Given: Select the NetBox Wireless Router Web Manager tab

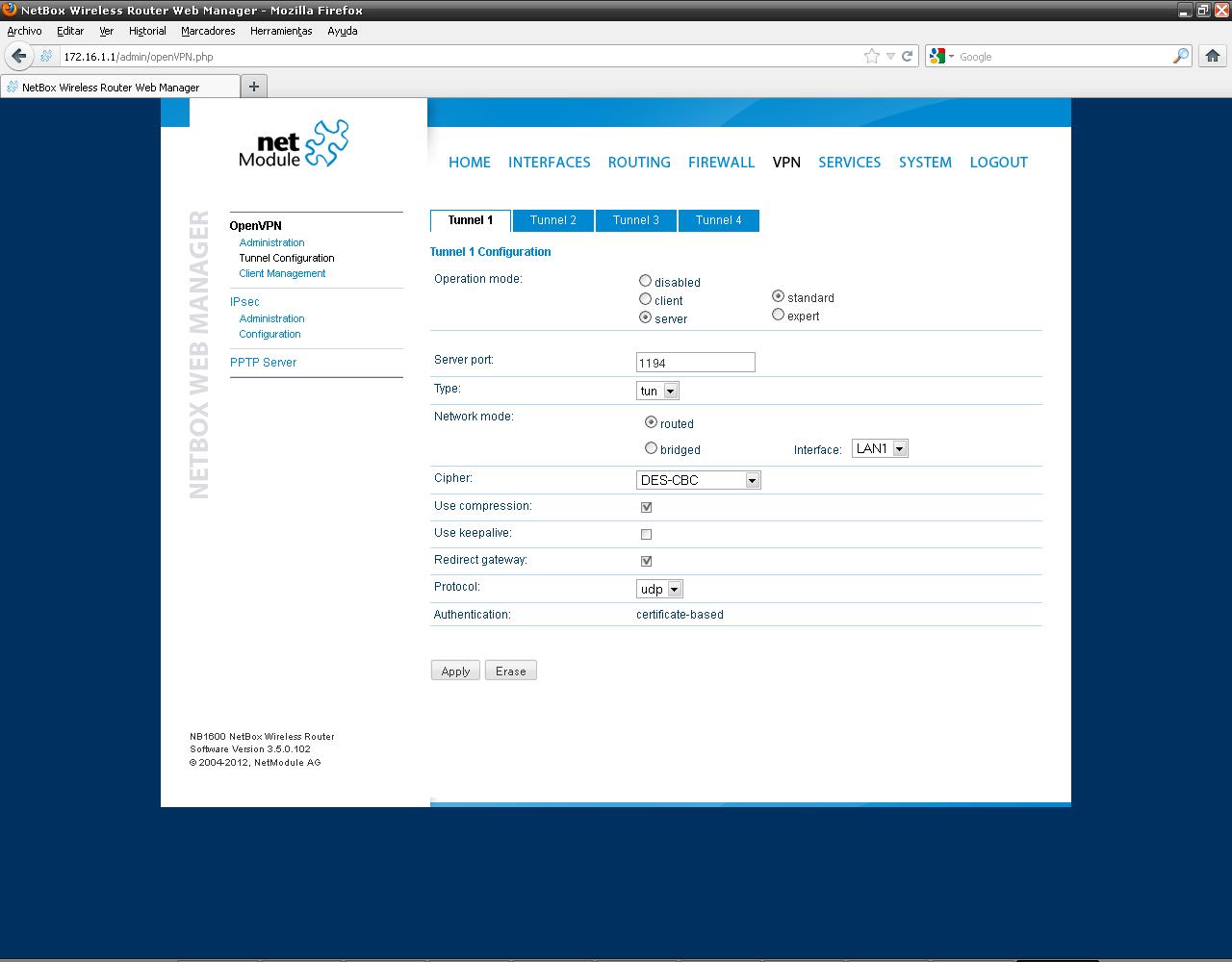Looking at the screenshot, I should [x=120, y=87].
